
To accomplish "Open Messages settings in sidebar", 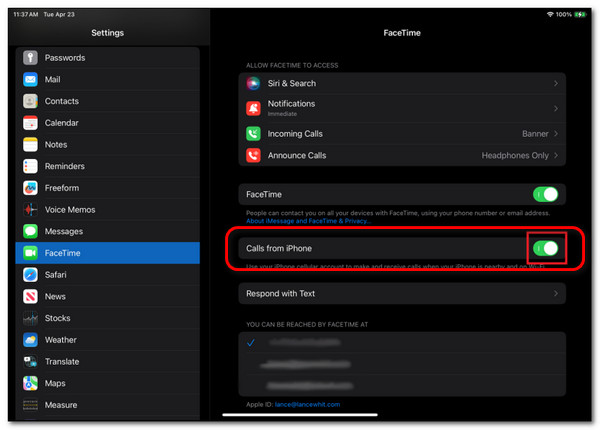I will (108, 231).
